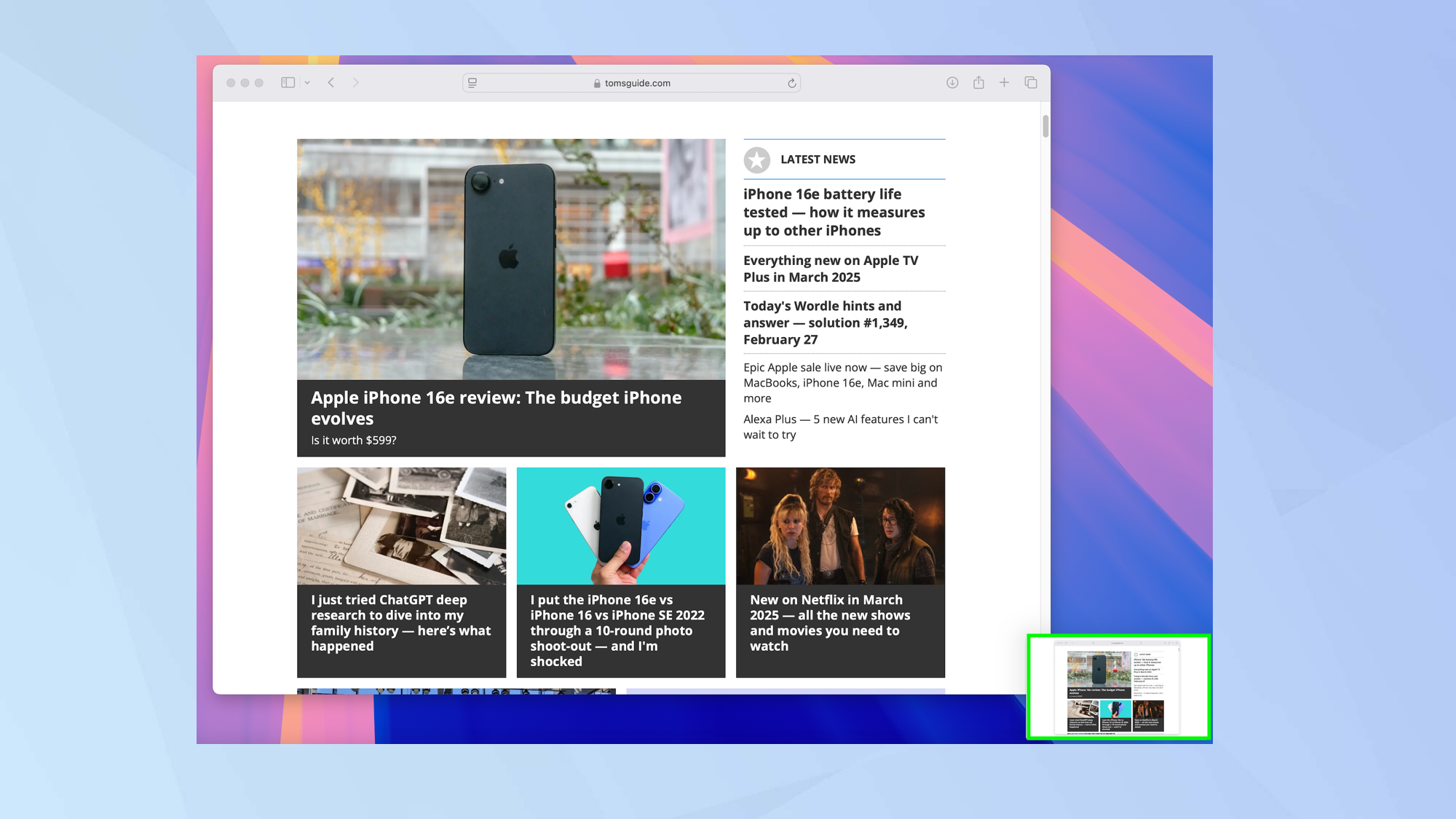The width and height of the screenshot is (1456, 819).
Task: Navigate back to the previous page
Action: [331, 82]
